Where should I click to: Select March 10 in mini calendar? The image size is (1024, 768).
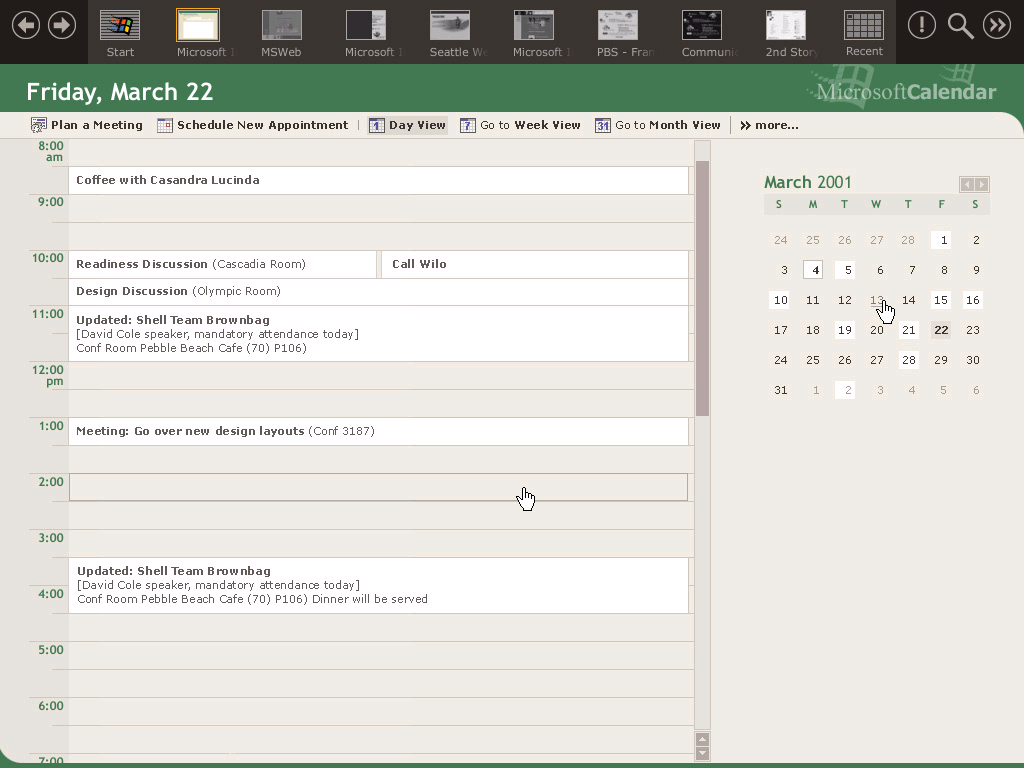[780, 300]
